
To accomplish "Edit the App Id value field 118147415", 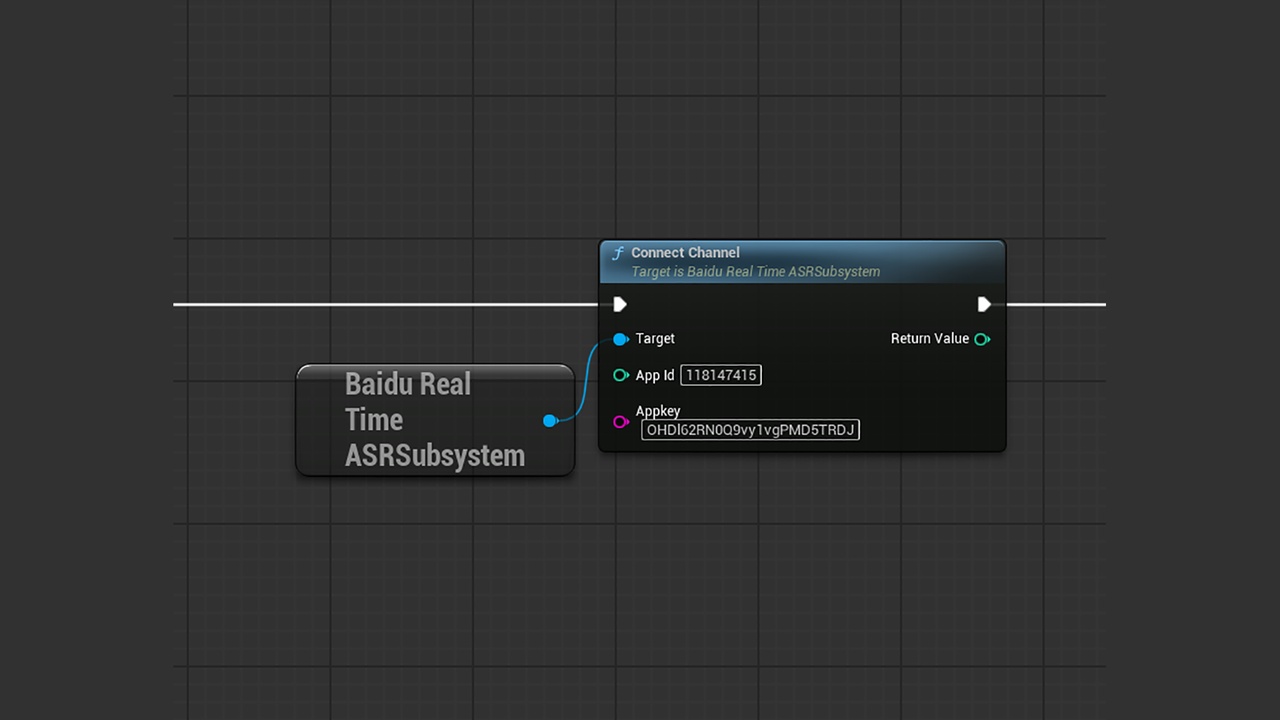I will 721,375.
